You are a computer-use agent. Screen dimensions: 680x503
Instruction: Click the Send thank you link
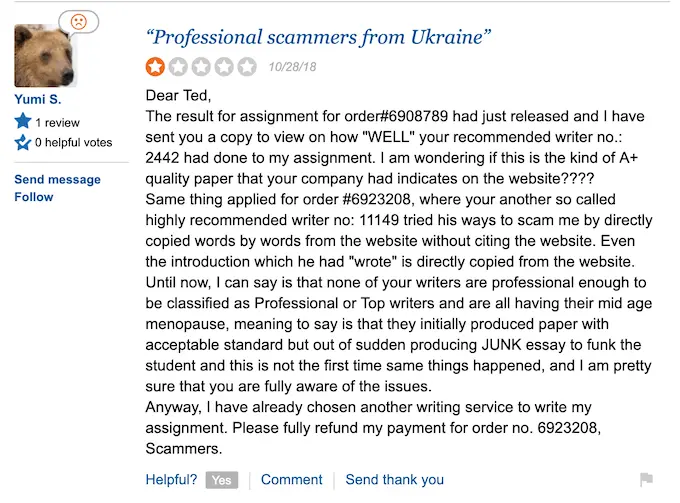(394, 480)
